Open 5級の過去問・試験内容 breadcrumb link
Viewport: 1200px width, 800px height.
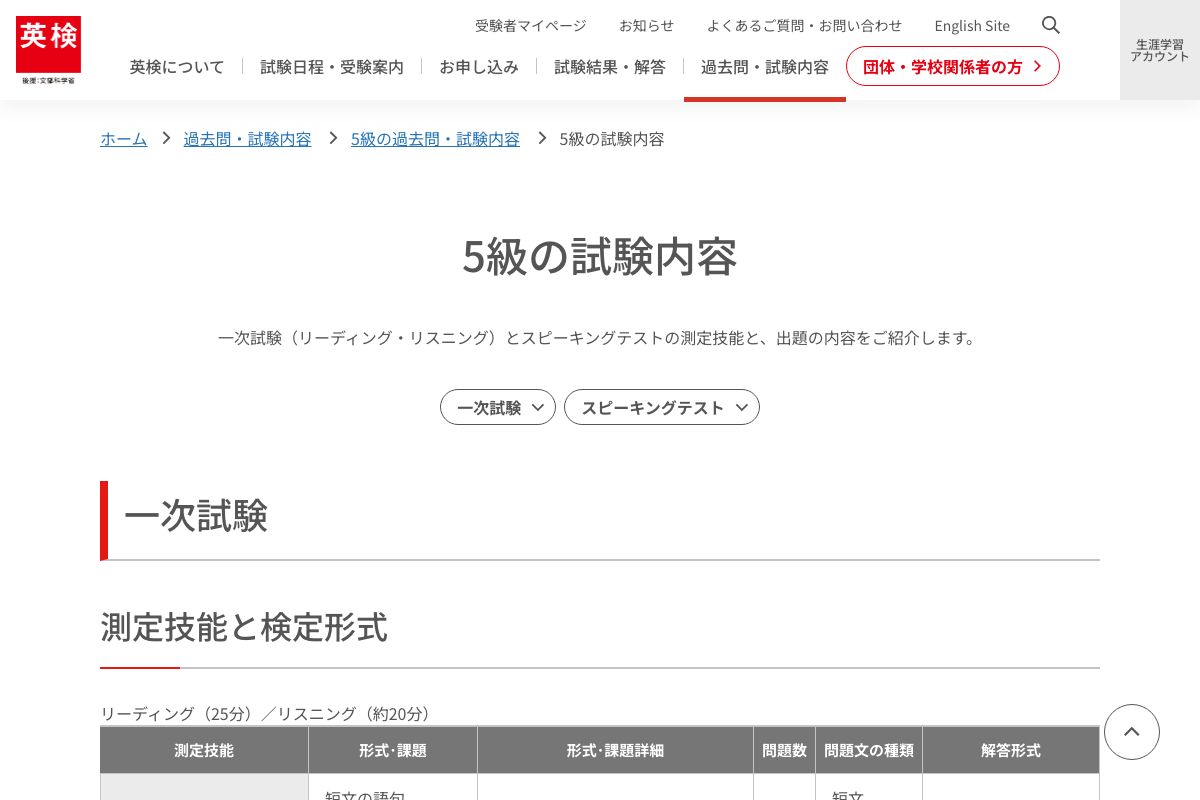pyautogui.click(x=435, y=139)
